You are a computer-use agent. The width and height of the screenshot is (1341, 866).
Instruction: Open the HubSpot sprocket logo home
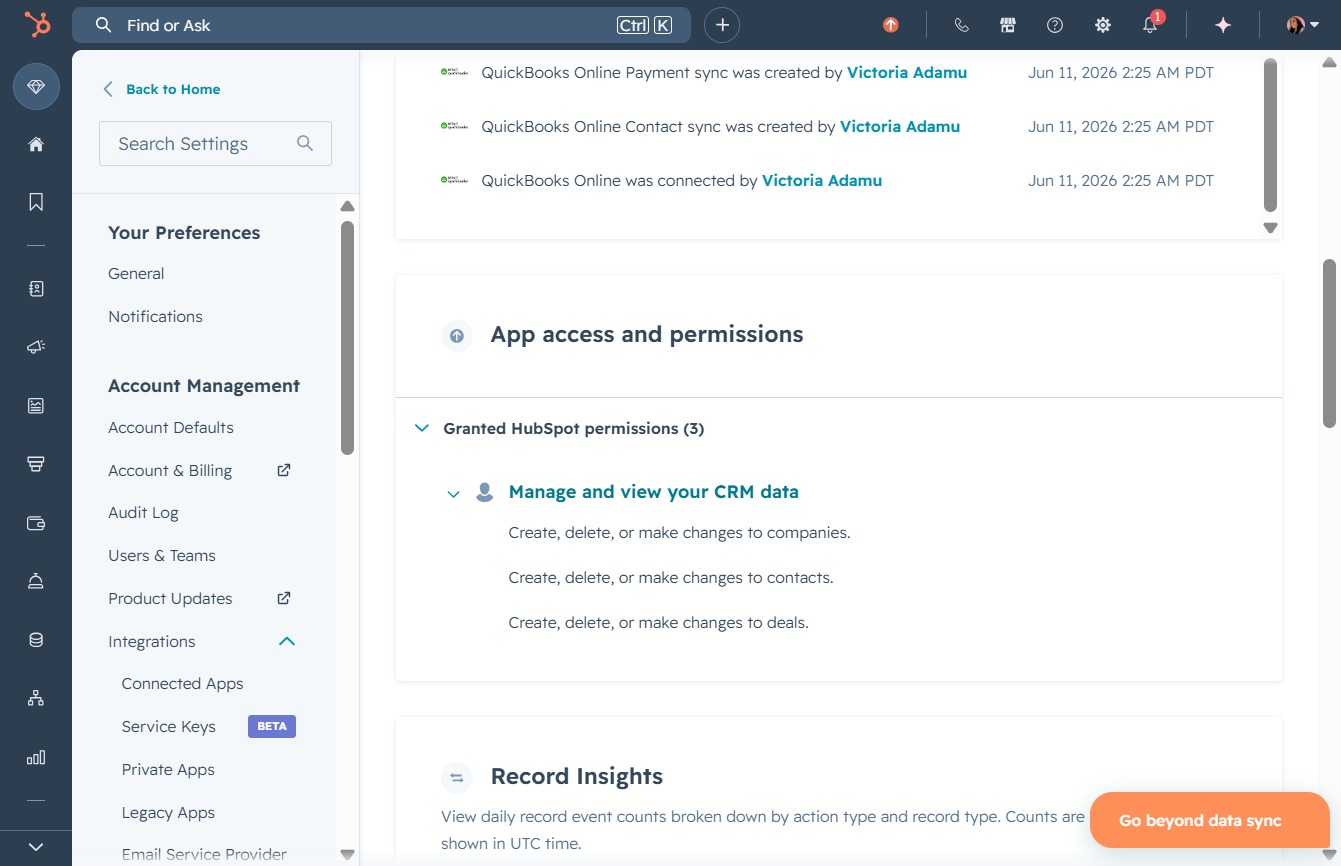click(x=37, y=25)
